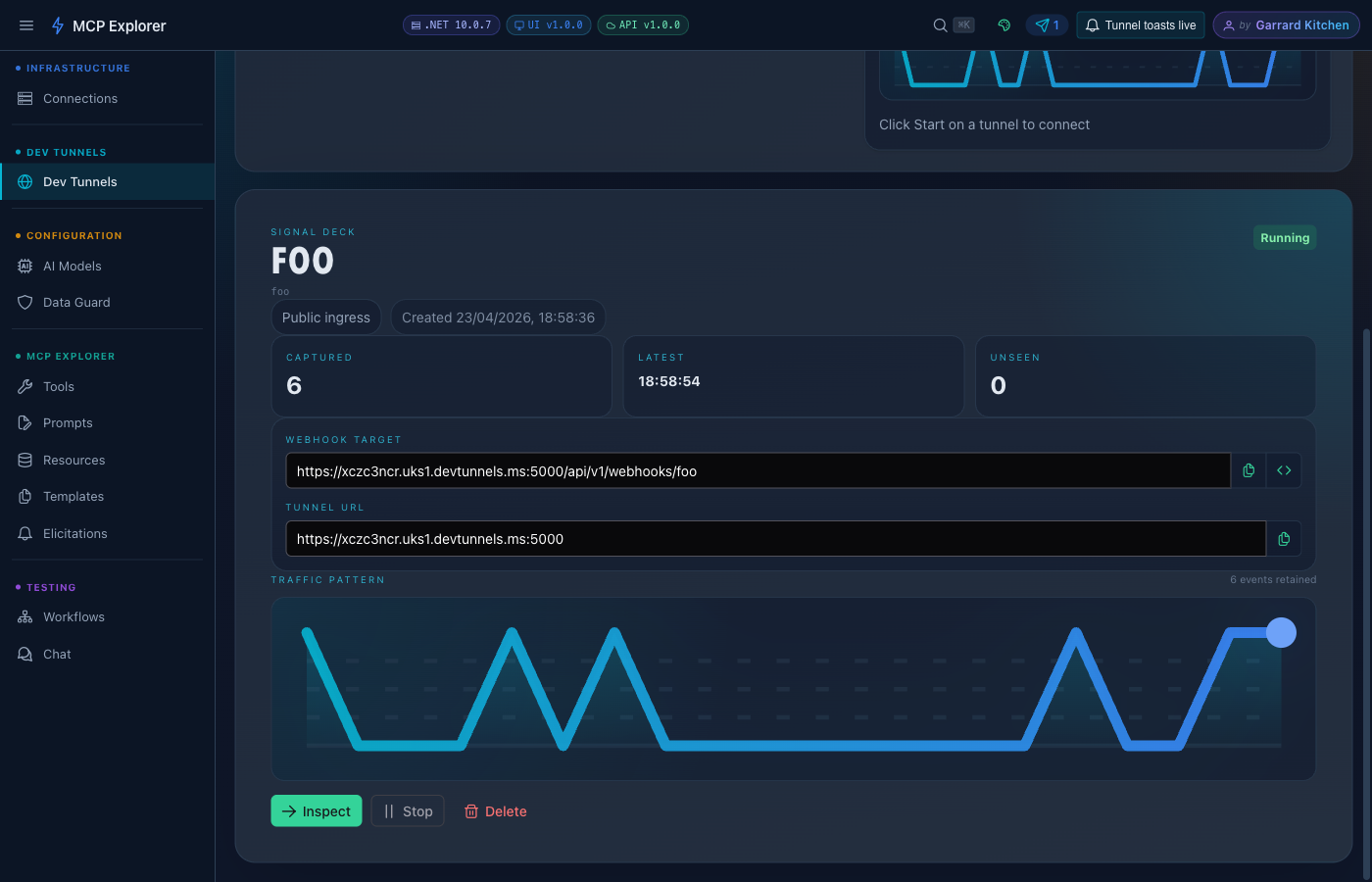Screen dimensions: 1372x882
Task: Toggle Tunnel toasts live bell
Action: click(1141, 25)
